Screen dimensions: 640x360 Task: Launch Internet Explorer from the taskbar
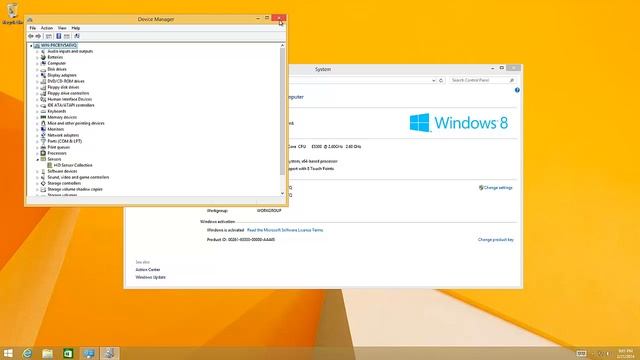27,353
